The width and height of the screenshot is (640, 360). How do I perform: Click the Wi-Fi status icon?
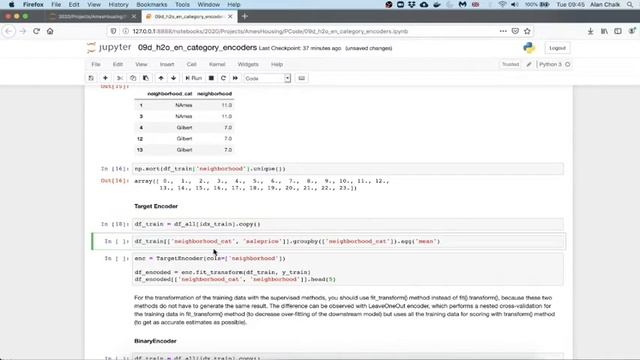[502, 4]
